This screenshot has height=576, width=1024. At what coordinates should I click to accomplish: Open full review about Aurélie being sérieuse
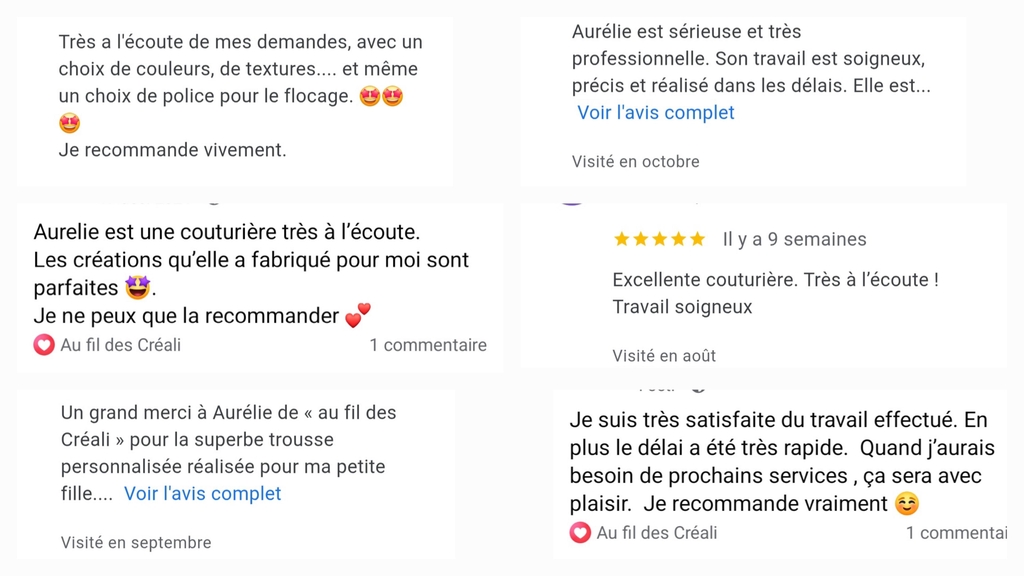[x=656, y=113]
